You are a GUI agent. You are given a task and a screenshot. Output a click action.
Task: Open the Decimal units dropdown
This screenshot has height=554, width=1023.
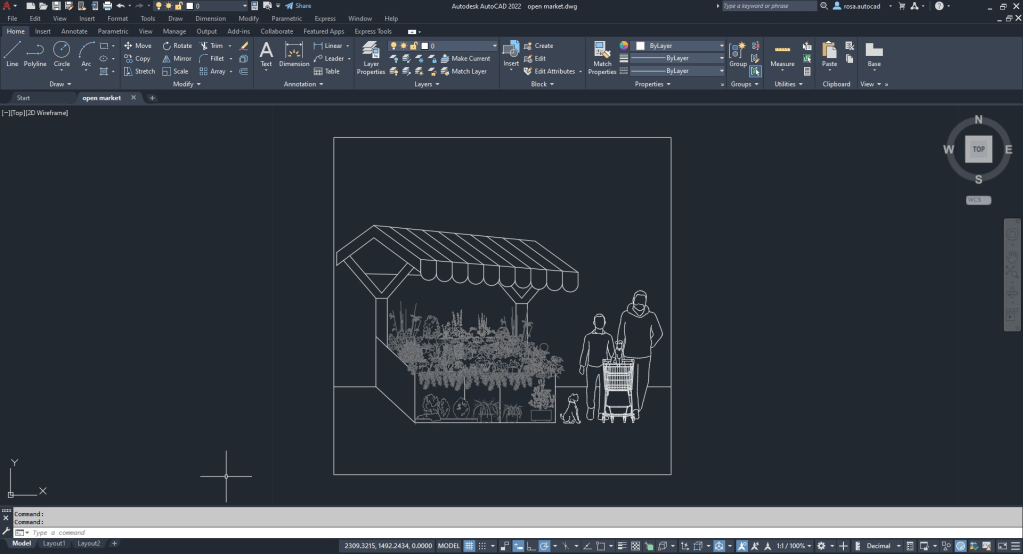[883, 546]
